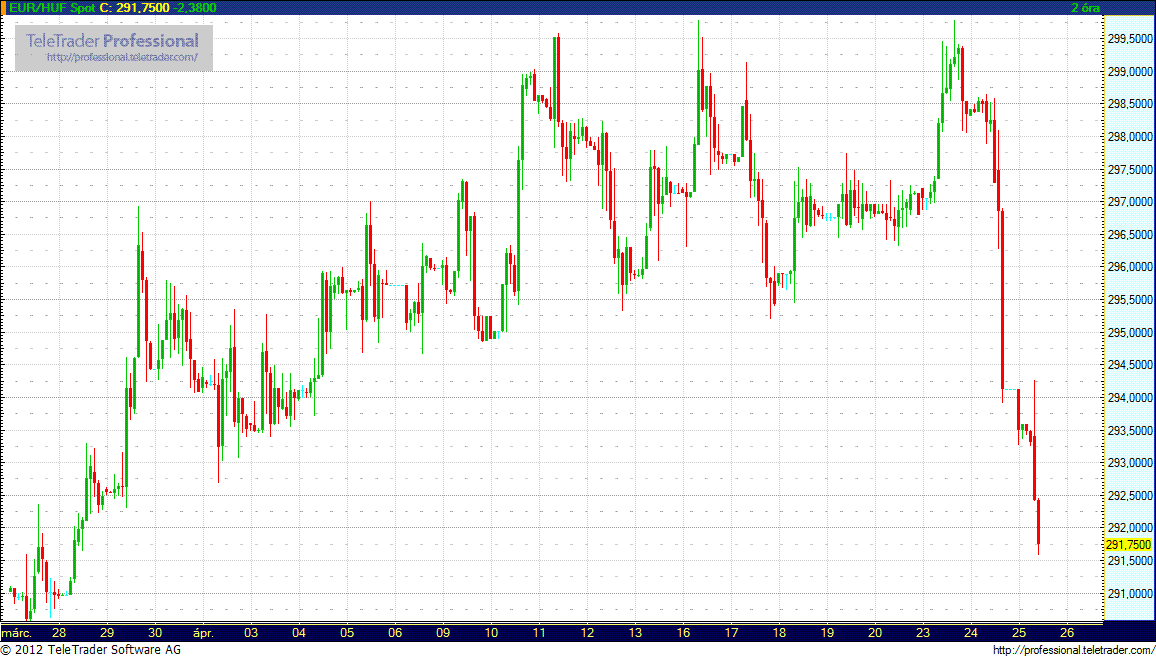1156x659 pixels.
Task: Click the 293,5000 price axis label
Action: tap(1131, 430)
